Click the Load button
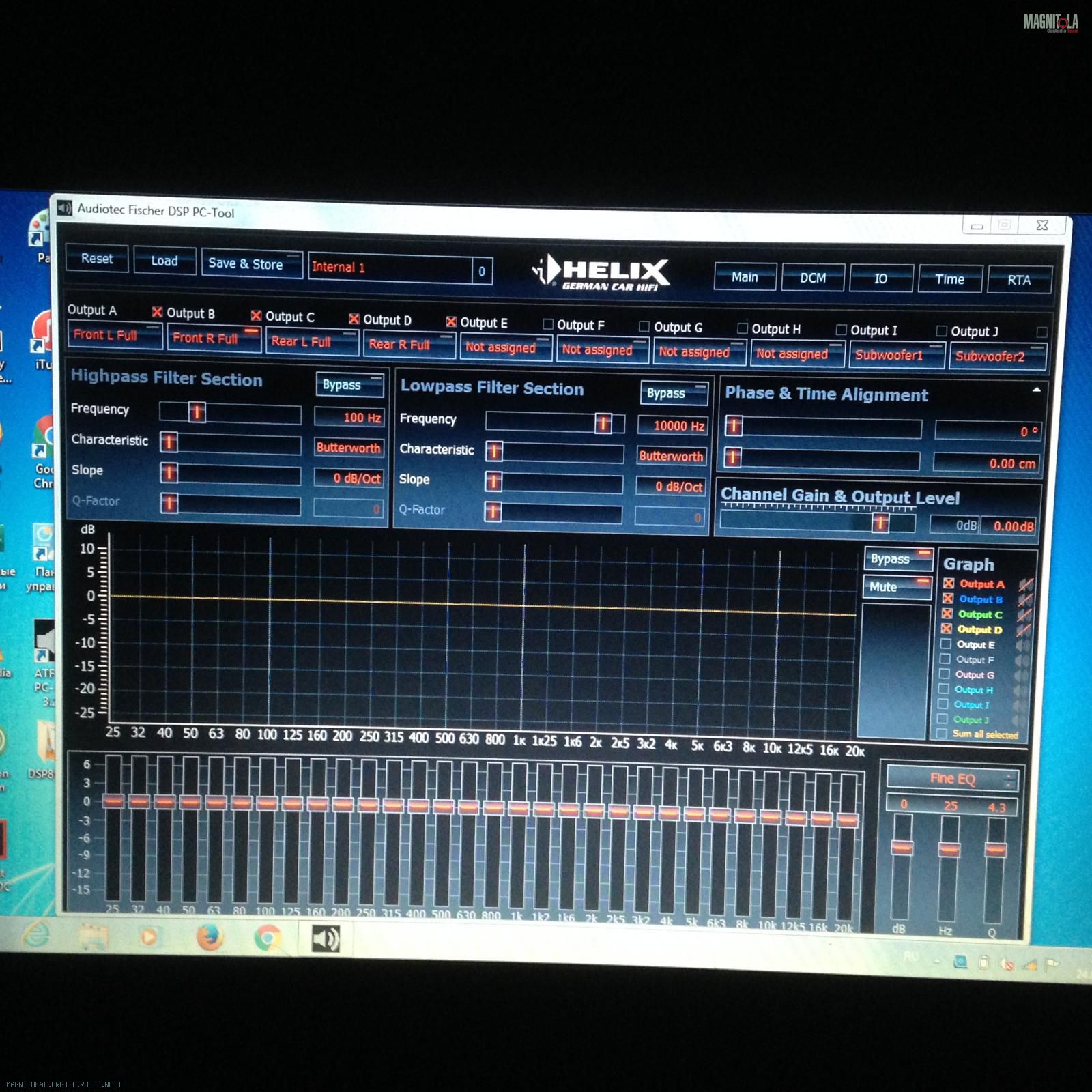The width and height of the screenshot is (1092, 1092). (164, 261)
